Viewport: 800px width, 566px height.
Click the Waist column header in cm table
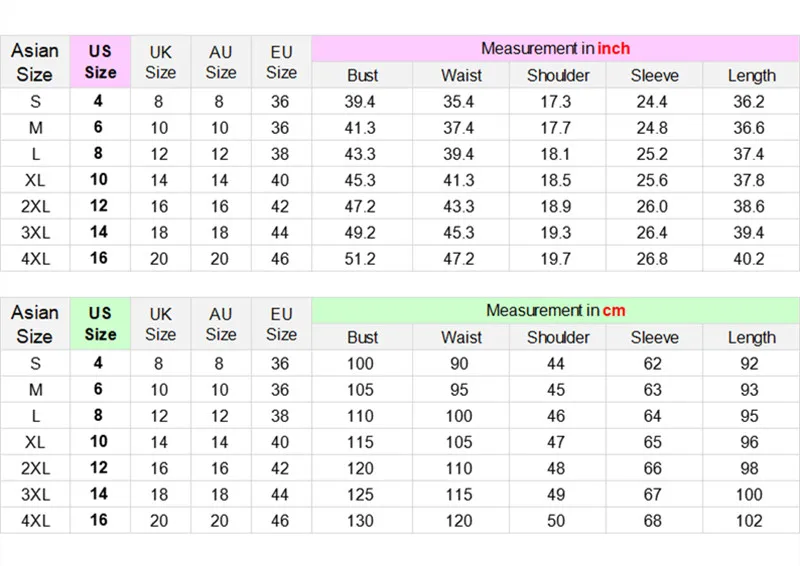point(461,337)
